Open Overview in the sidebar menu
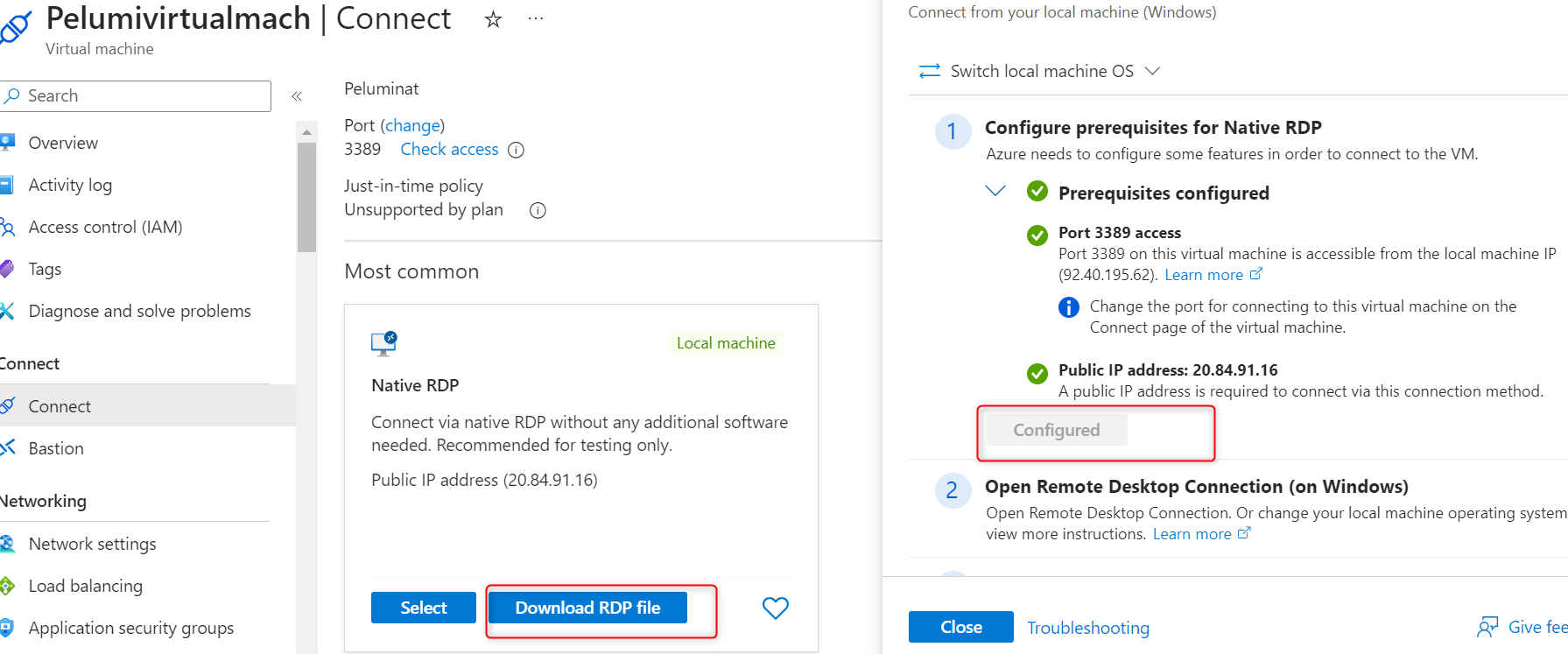The width and height of the screenshot is (1568, 654). [63, 143]
